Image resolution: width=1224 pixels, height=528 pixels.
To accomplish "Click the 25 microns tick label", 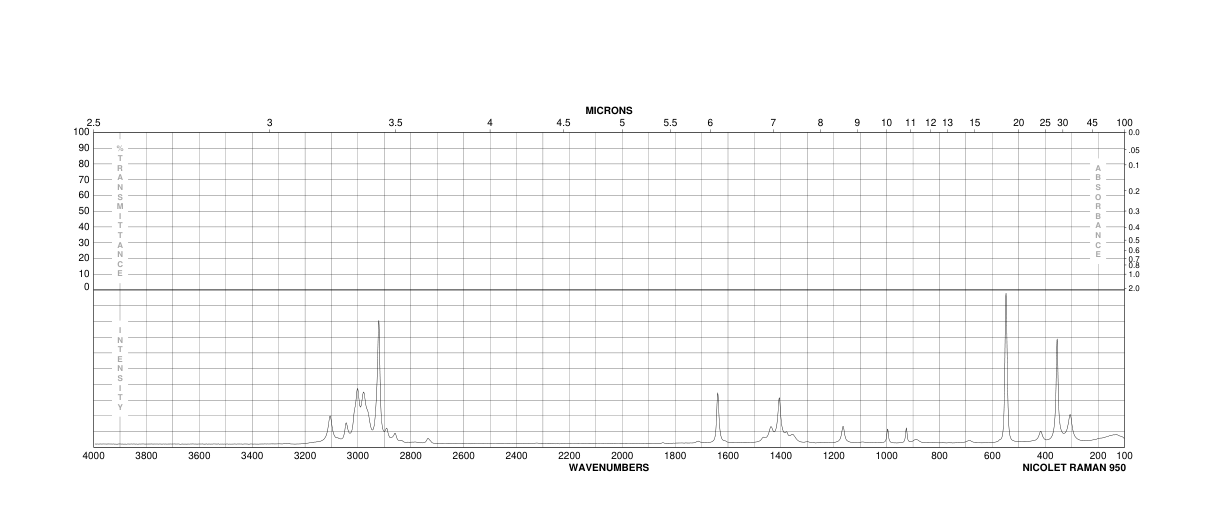I will (1045, 123).
